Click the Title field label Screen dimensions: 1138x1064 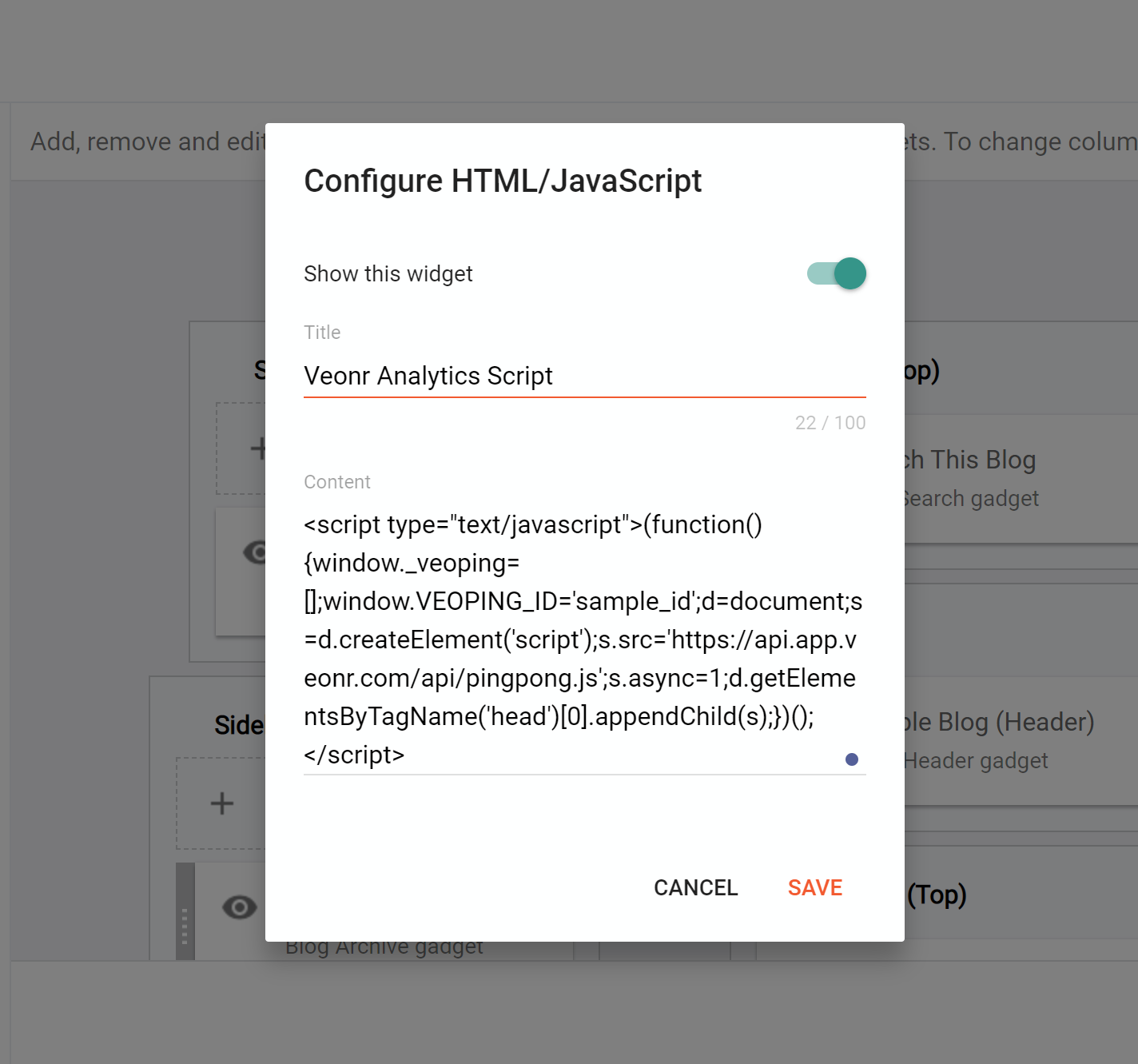(322, 333)
